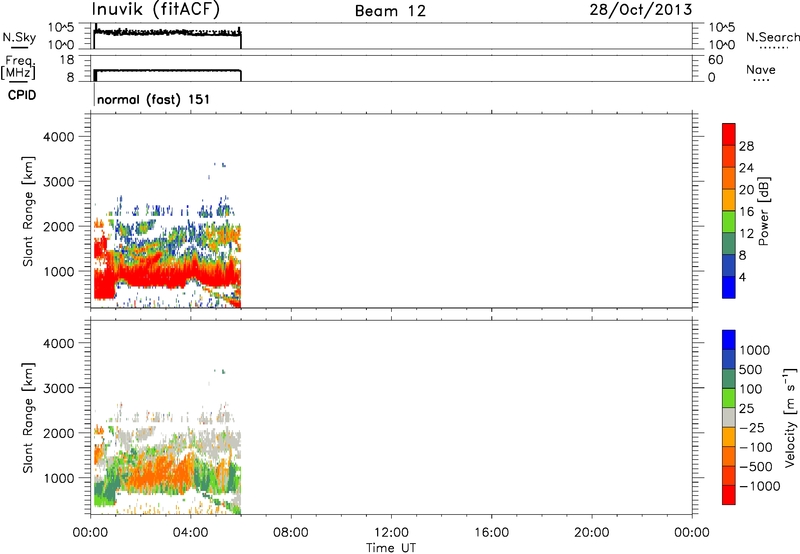Click the '16:00' time tick label
The height and width of the screenshot is (554, 800).
pos(491,533)
